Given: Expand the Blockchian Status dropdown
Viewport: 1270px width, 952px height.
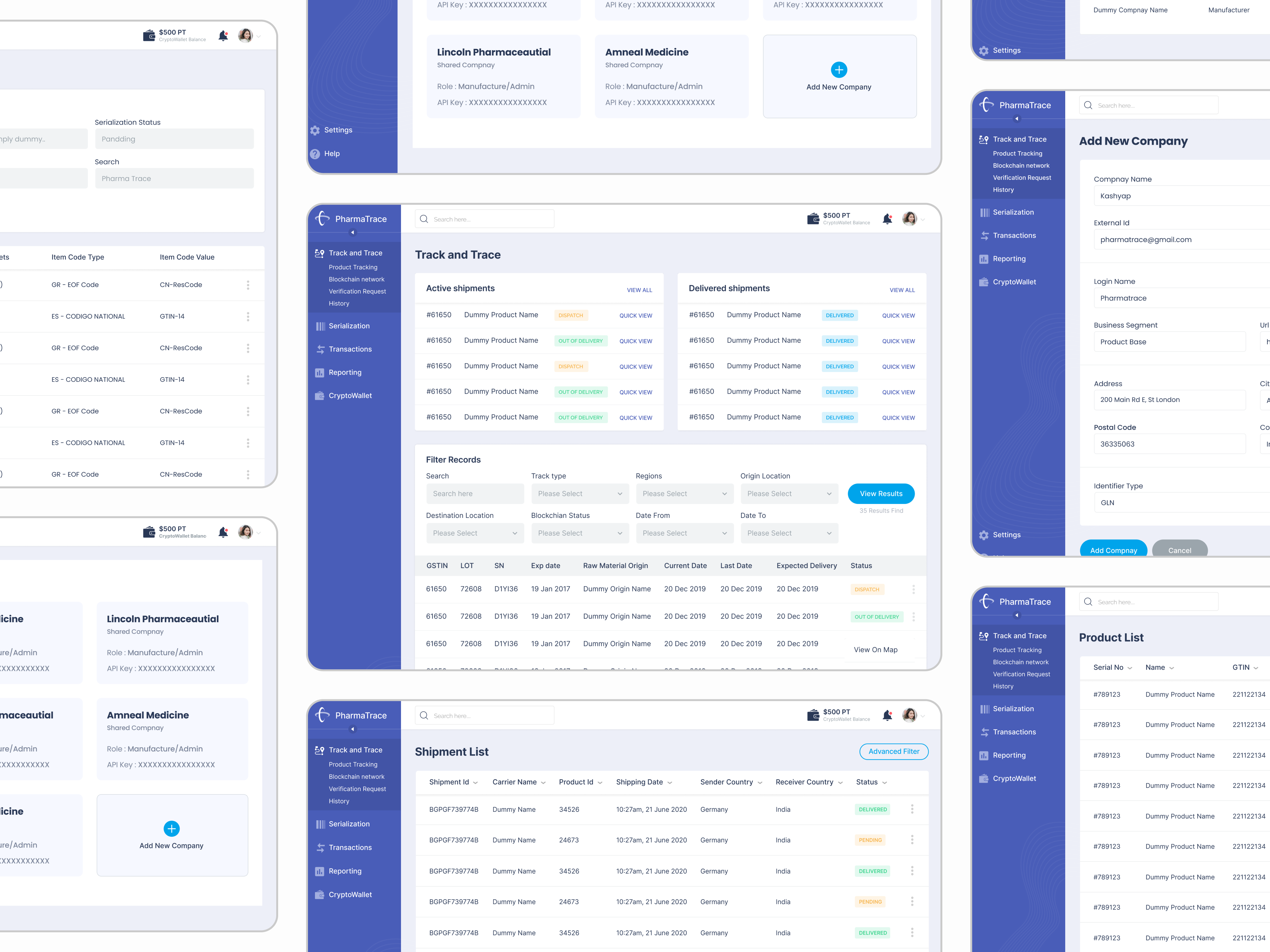Looking at the screenshot, I should click(579, 533).
